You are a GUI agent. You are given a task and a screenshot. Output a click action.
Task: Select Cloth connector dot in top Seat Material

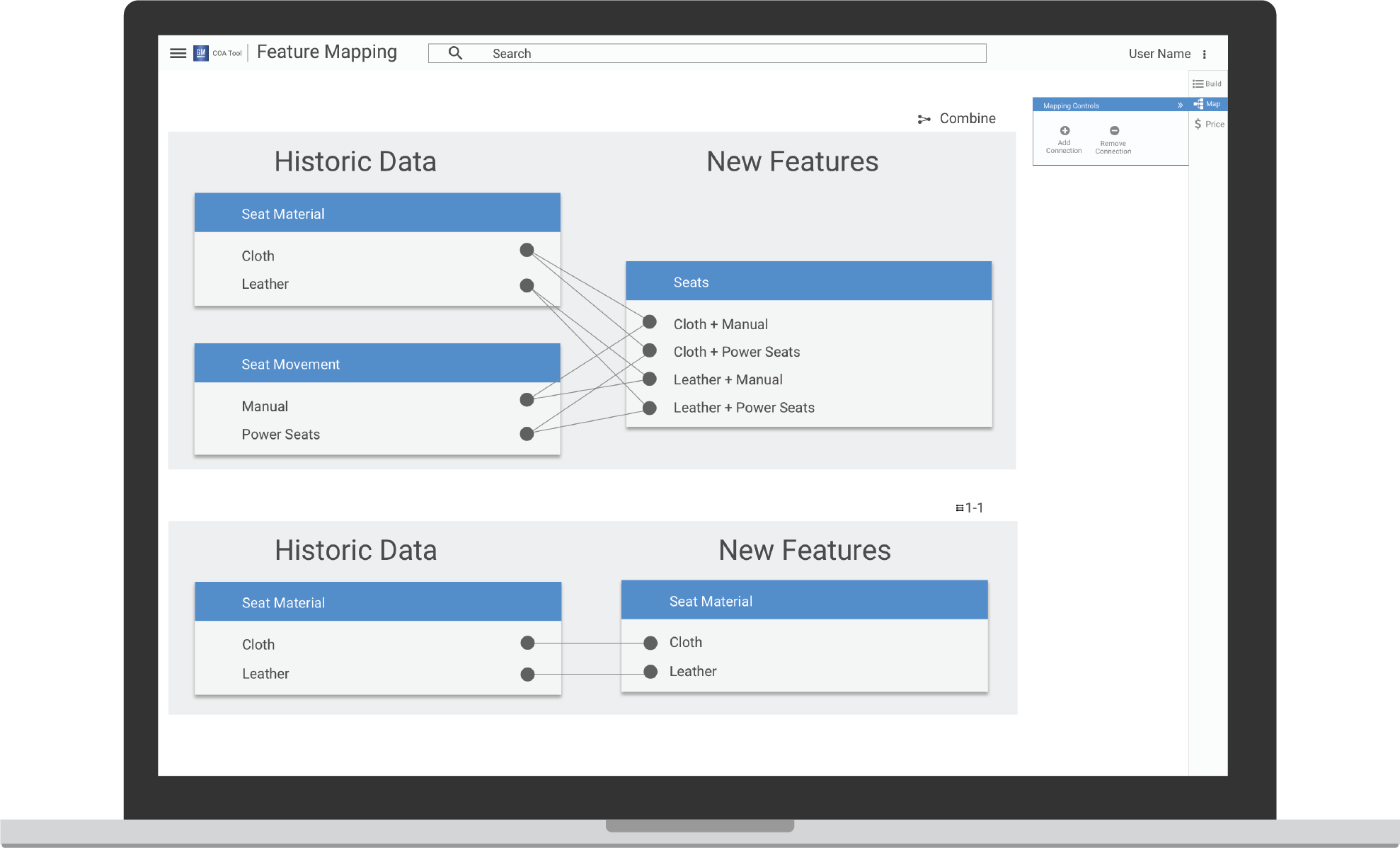[x=527, y=250]
